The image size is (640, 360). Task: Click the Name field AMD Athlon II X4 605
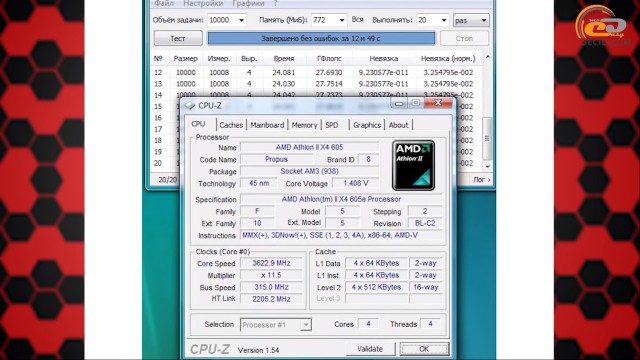click(309, 147)
